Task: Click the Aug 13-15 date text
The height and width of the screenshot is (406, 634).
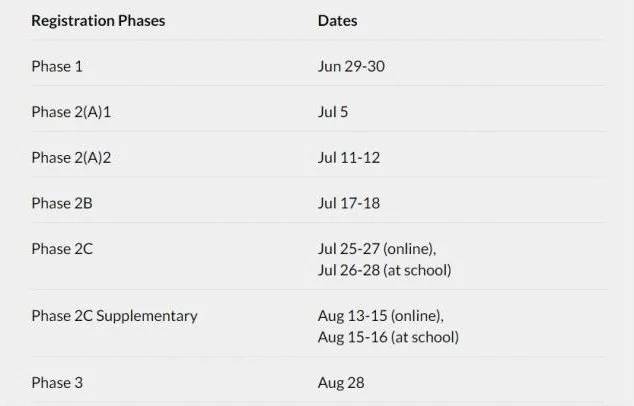Action: (348, 316)
